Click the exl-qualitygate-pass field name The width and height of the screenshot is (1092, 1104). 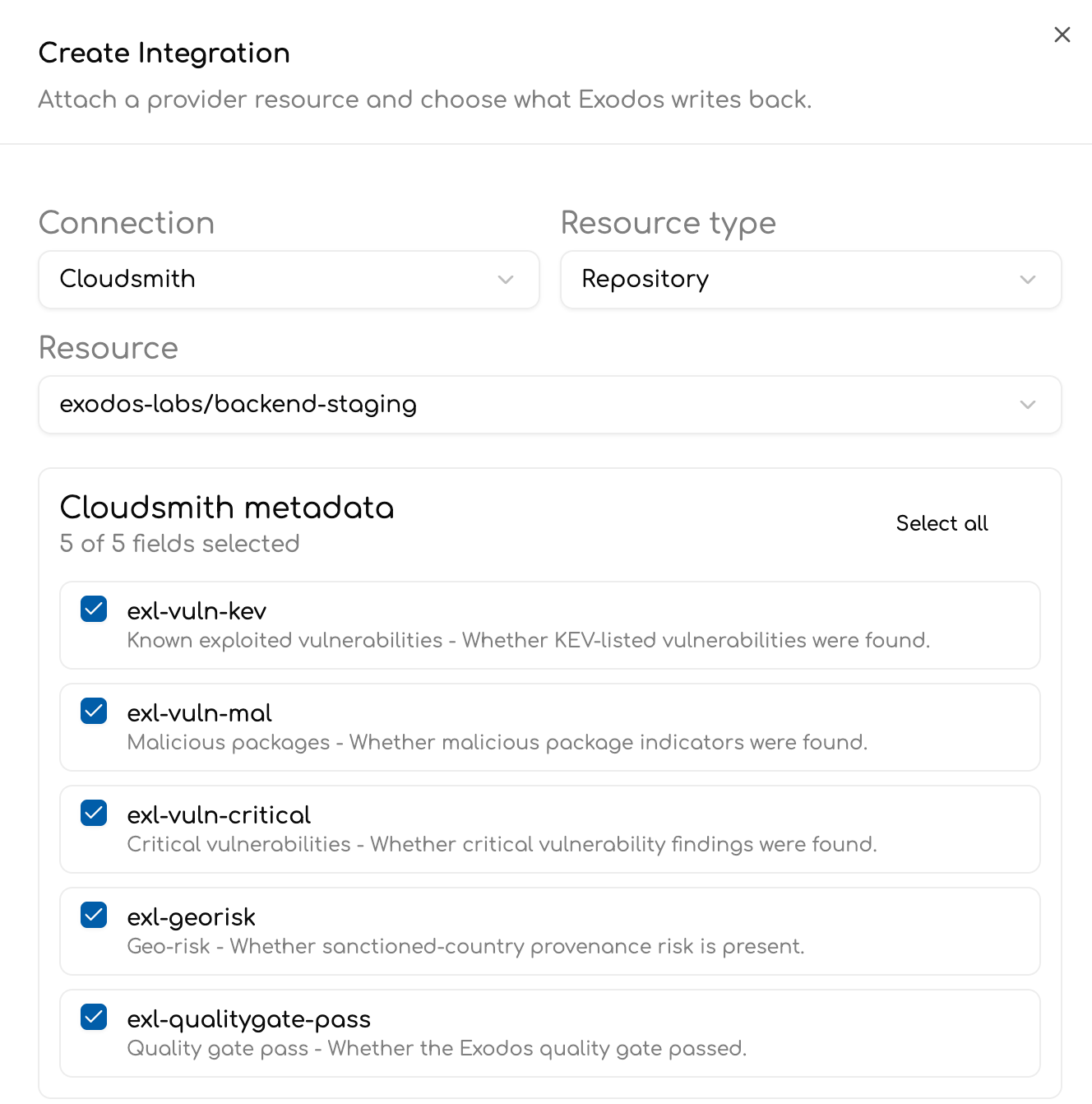(x=248, y=1019)
